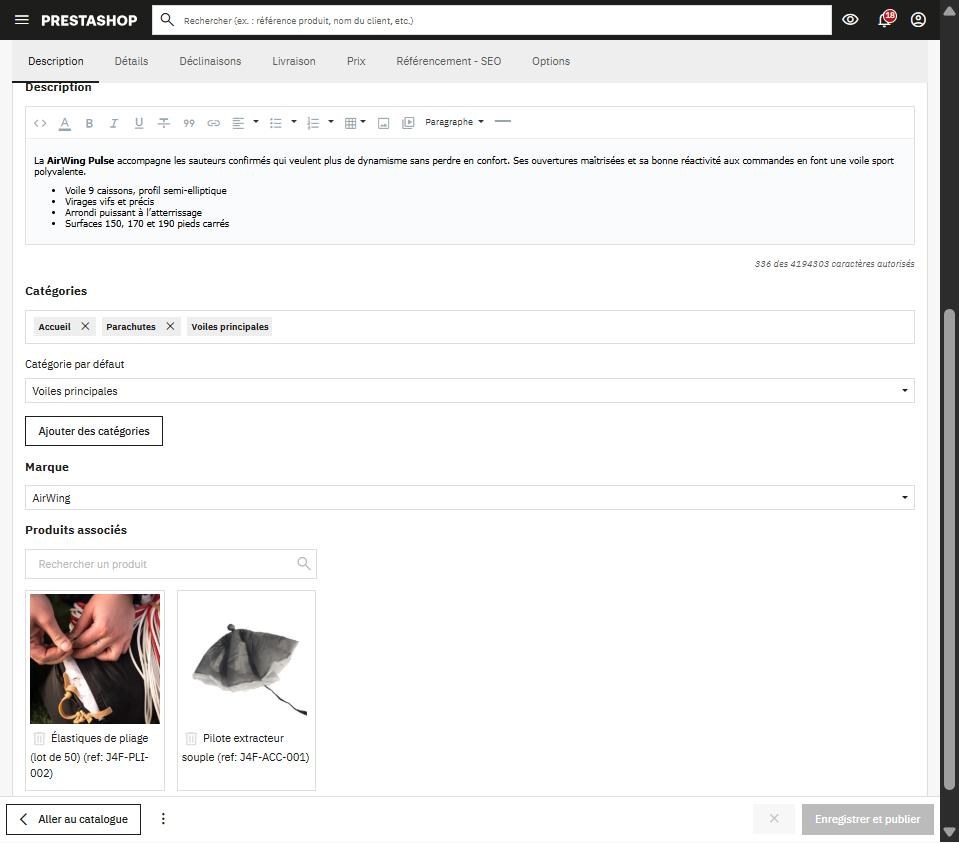Open the Livraison tab
The width and height of the screenshot is (959, 843).
pyautogui.click(x=294, y=61)
